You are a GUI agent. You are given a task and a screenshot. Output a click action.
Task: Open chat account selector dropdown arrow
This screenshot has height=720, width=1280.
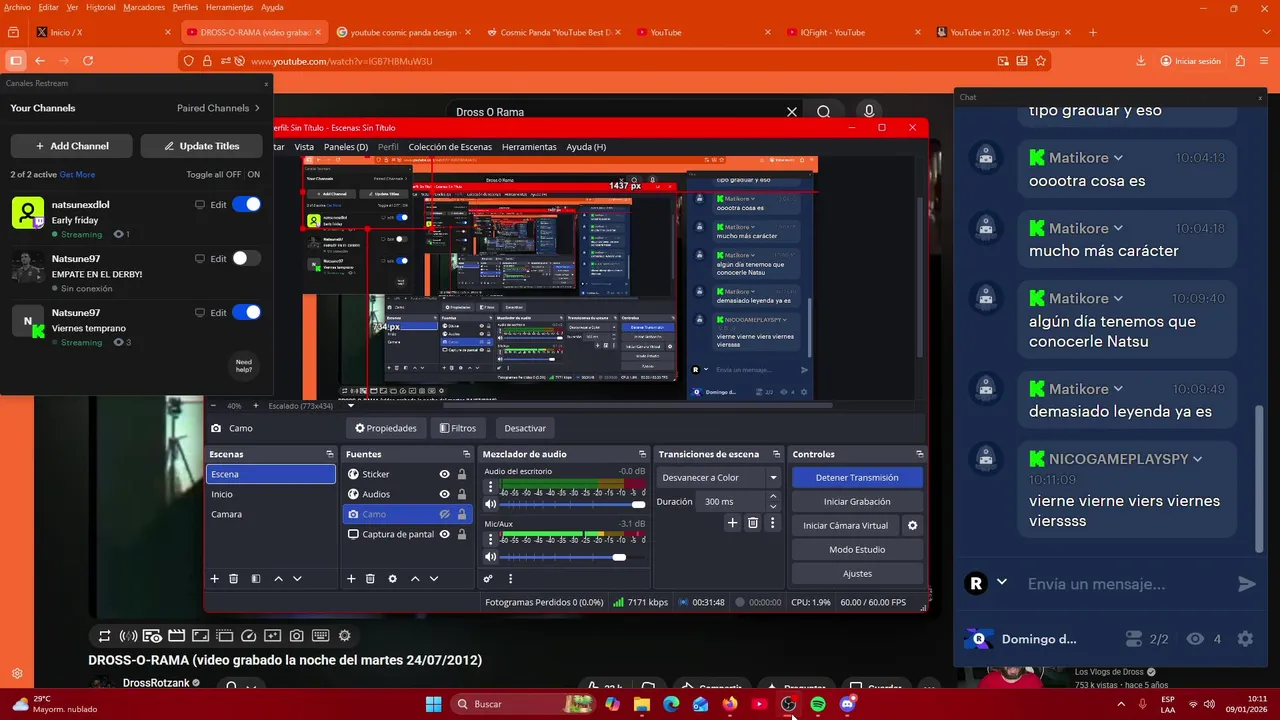click(1001, 582)
